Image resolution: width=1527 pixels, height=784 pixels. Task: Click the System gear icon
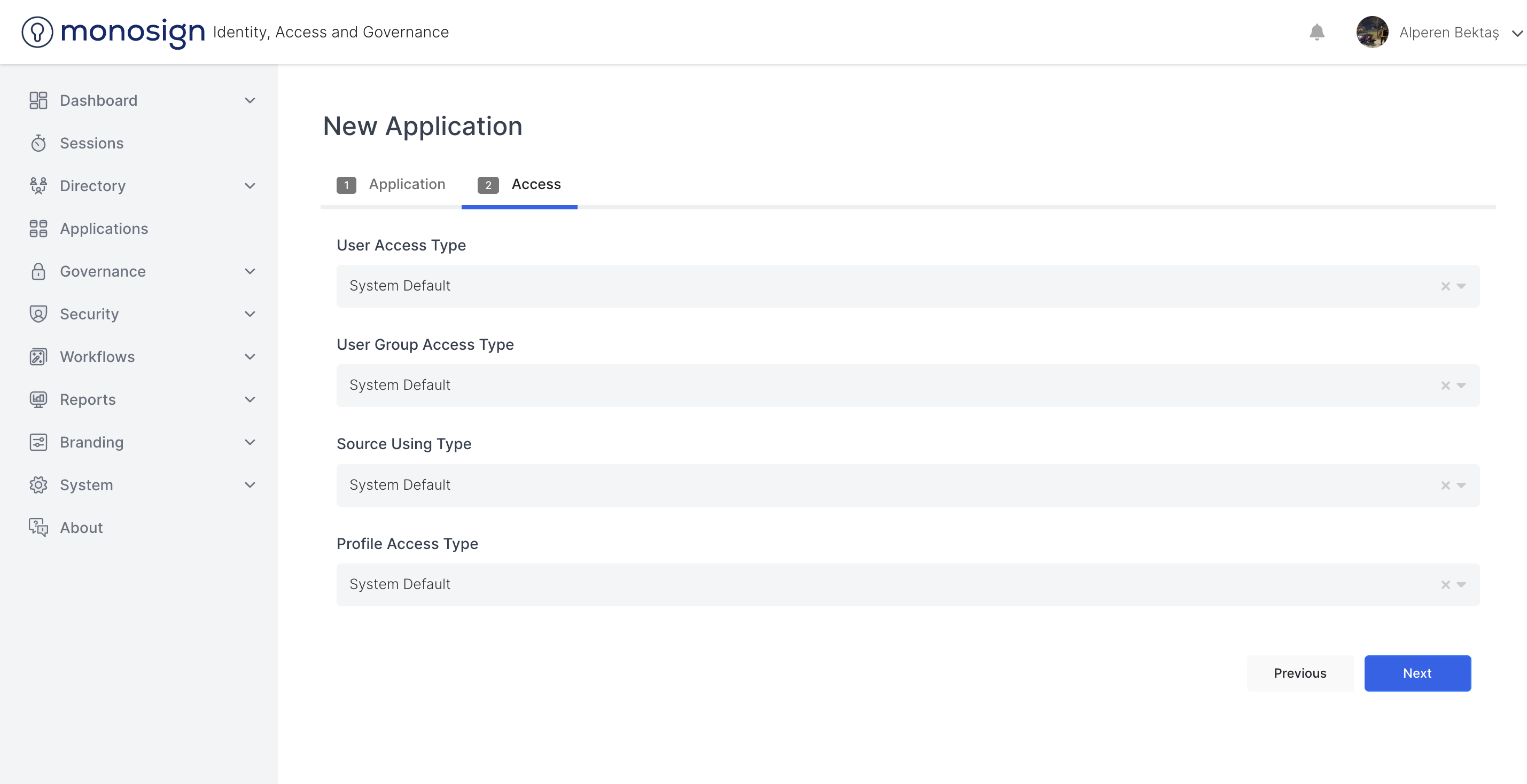point(38,485)
